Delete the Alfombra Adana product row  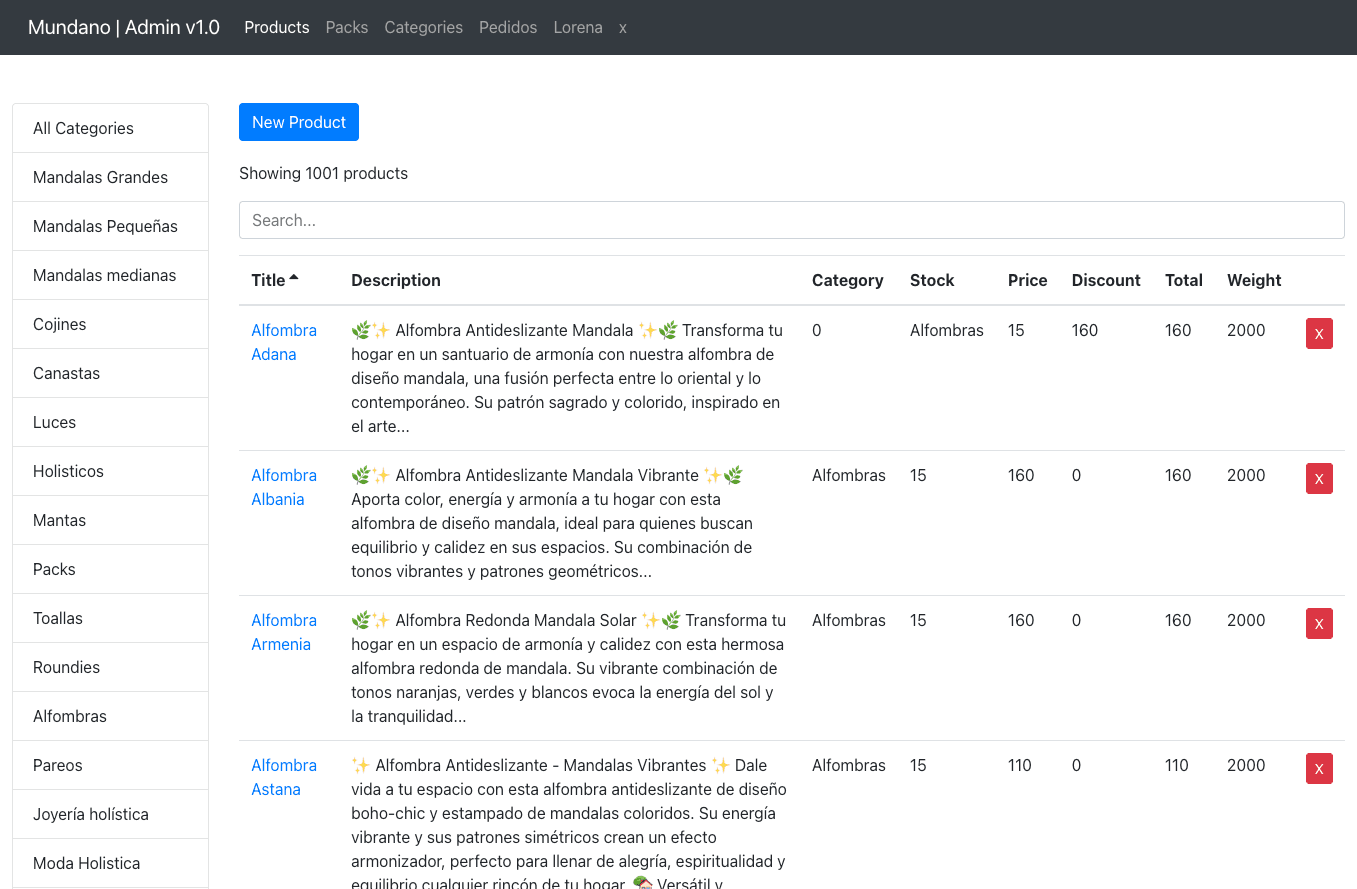click(1318, 333)
